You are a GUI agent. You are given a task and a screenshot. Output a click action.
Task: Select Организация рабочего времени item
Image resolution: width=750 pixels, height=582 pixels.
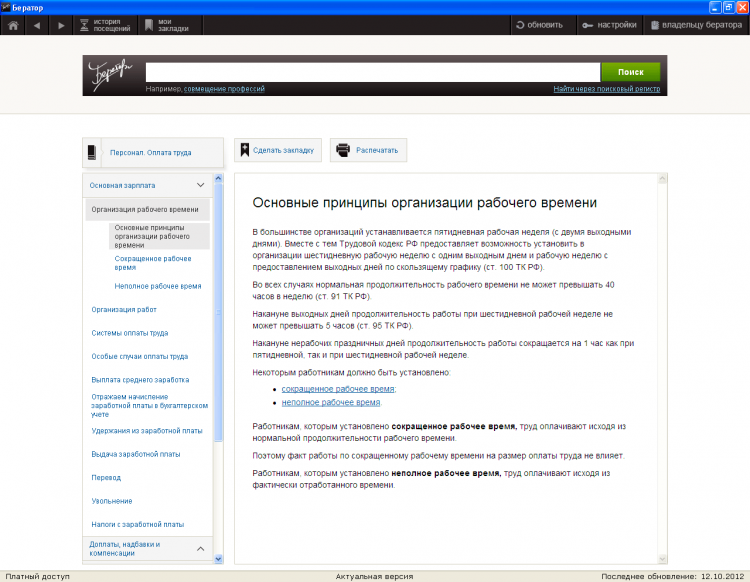coord(147,209)
